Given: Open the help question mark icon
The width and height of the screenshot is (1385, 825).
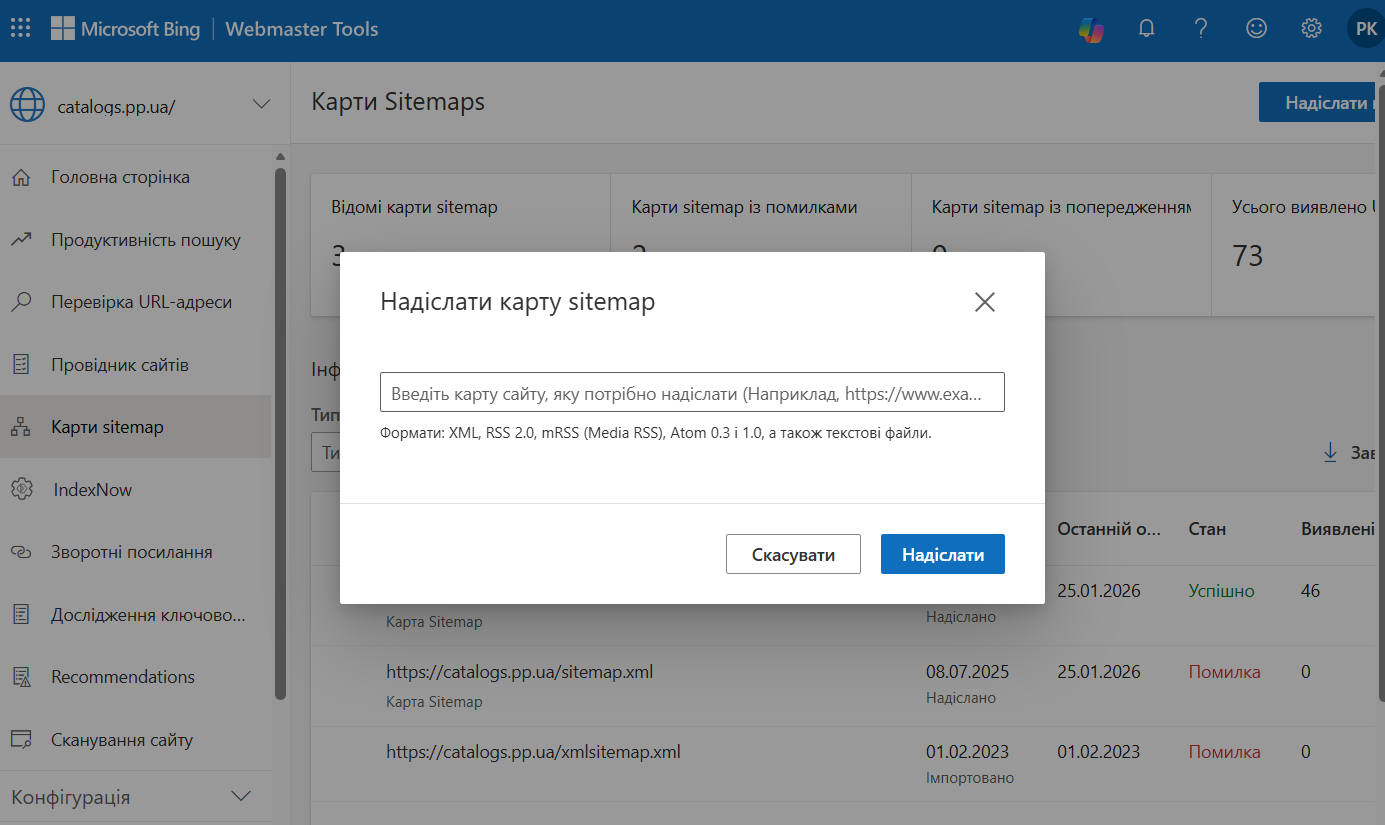Looking at the screenshot, I should 1202,29.
